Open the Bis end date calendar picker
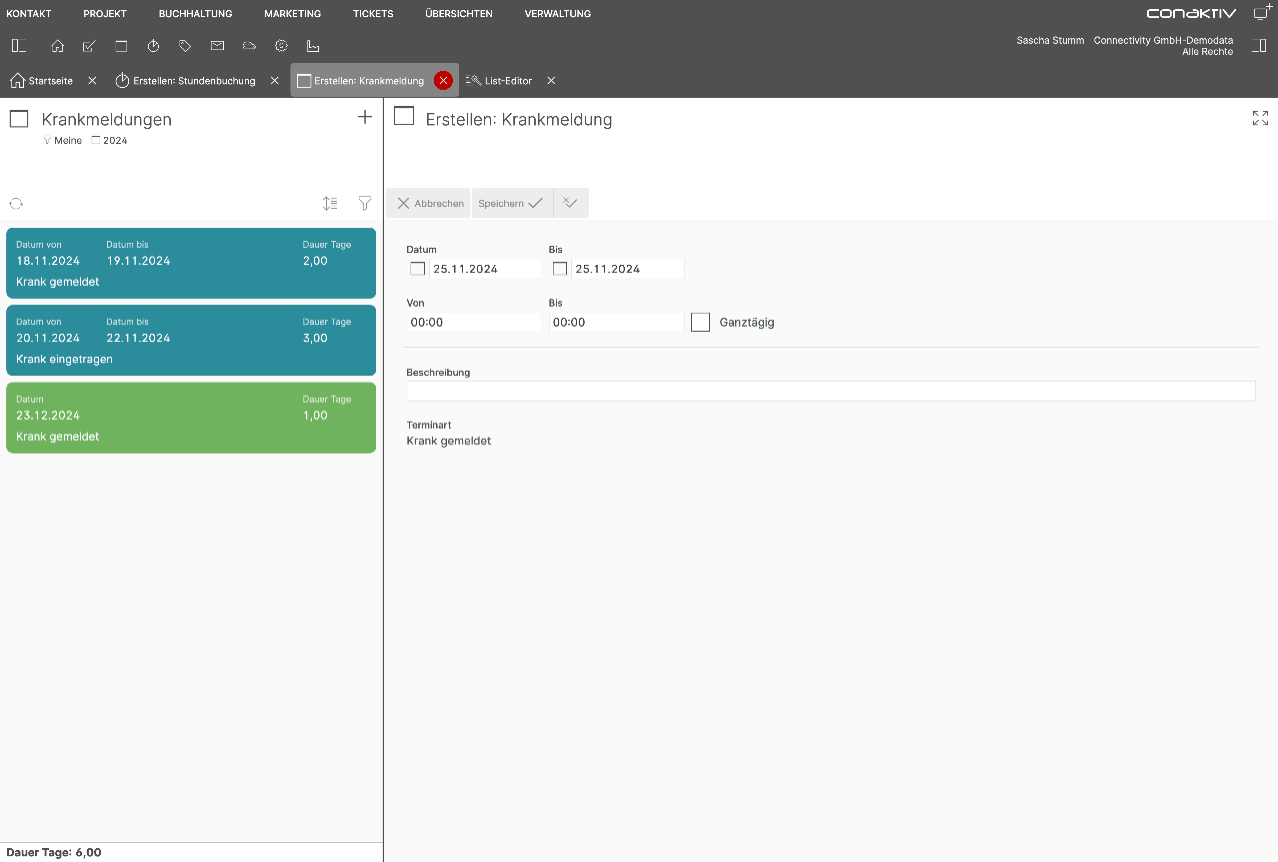Viewport: 1278px width, 862px height. pyautogui.click(x=560, y=269)
